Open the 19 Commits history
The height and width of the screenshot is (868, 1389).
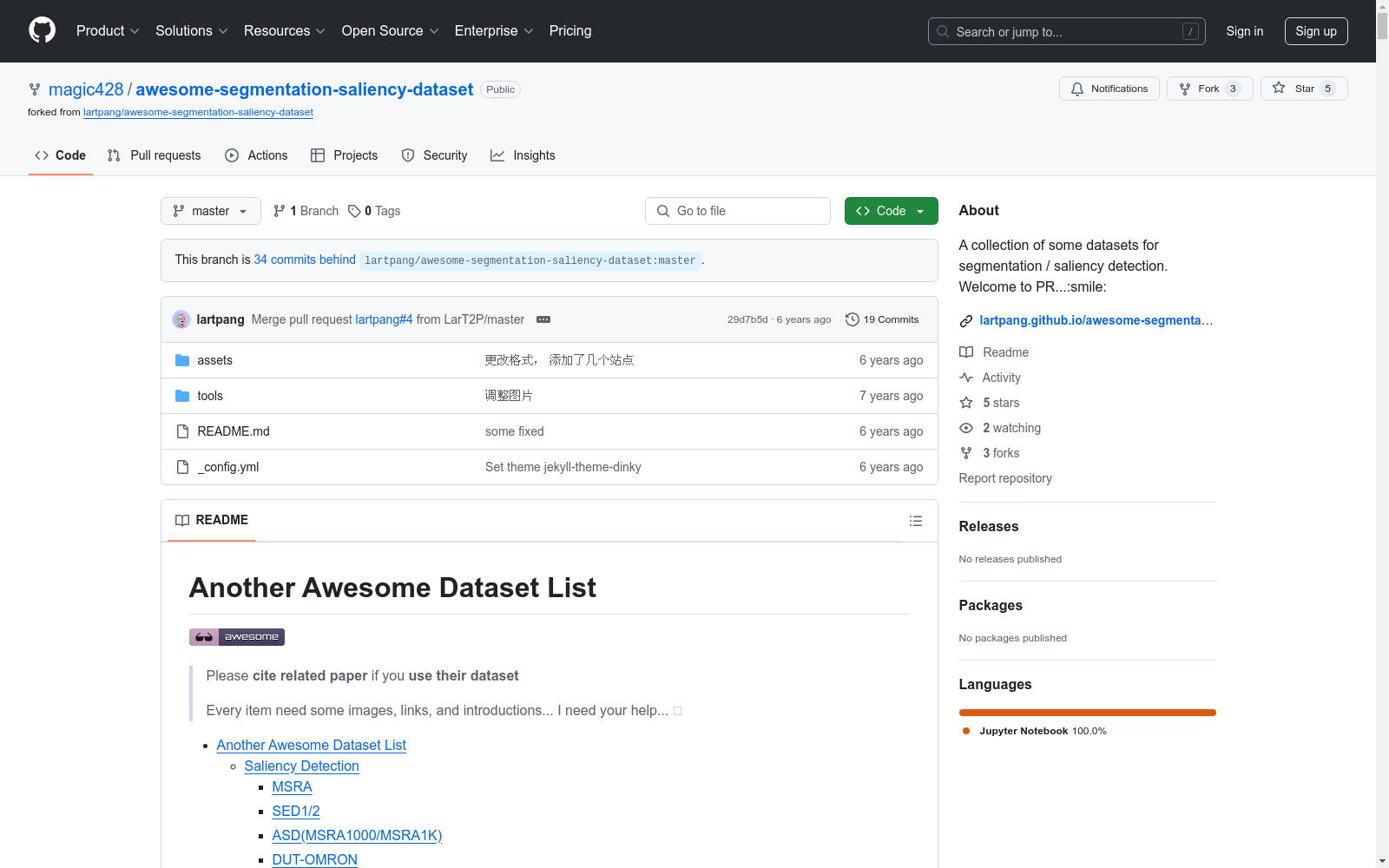point(882,319)
